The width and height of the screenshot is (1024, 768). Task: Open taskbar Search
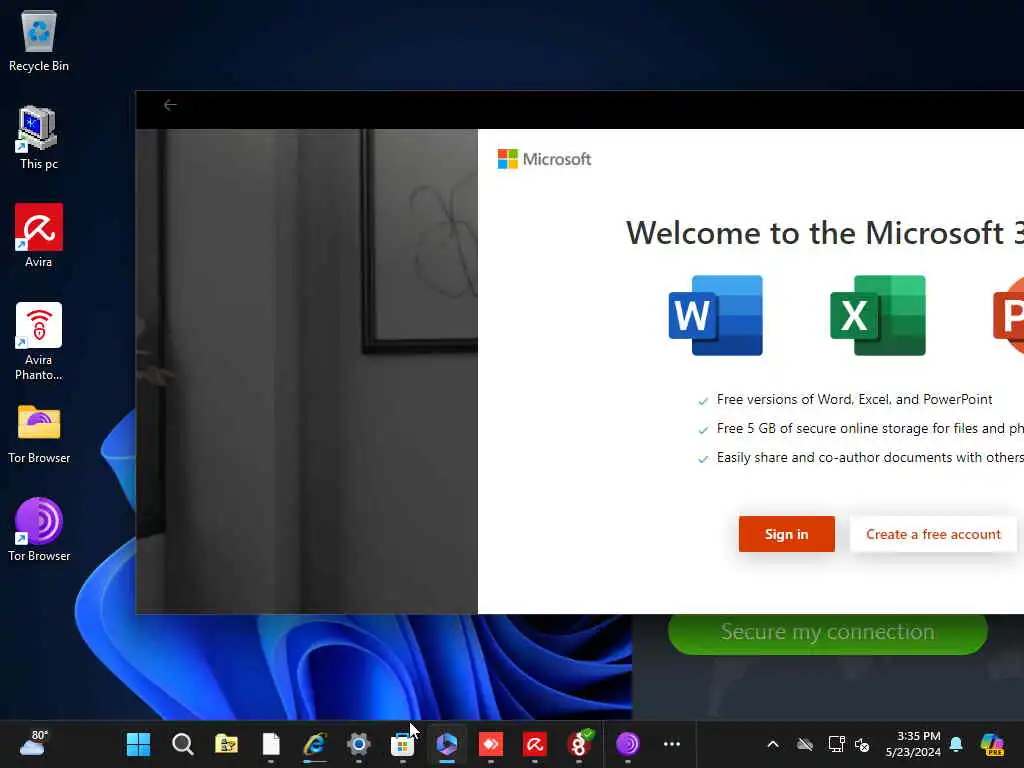183,744
